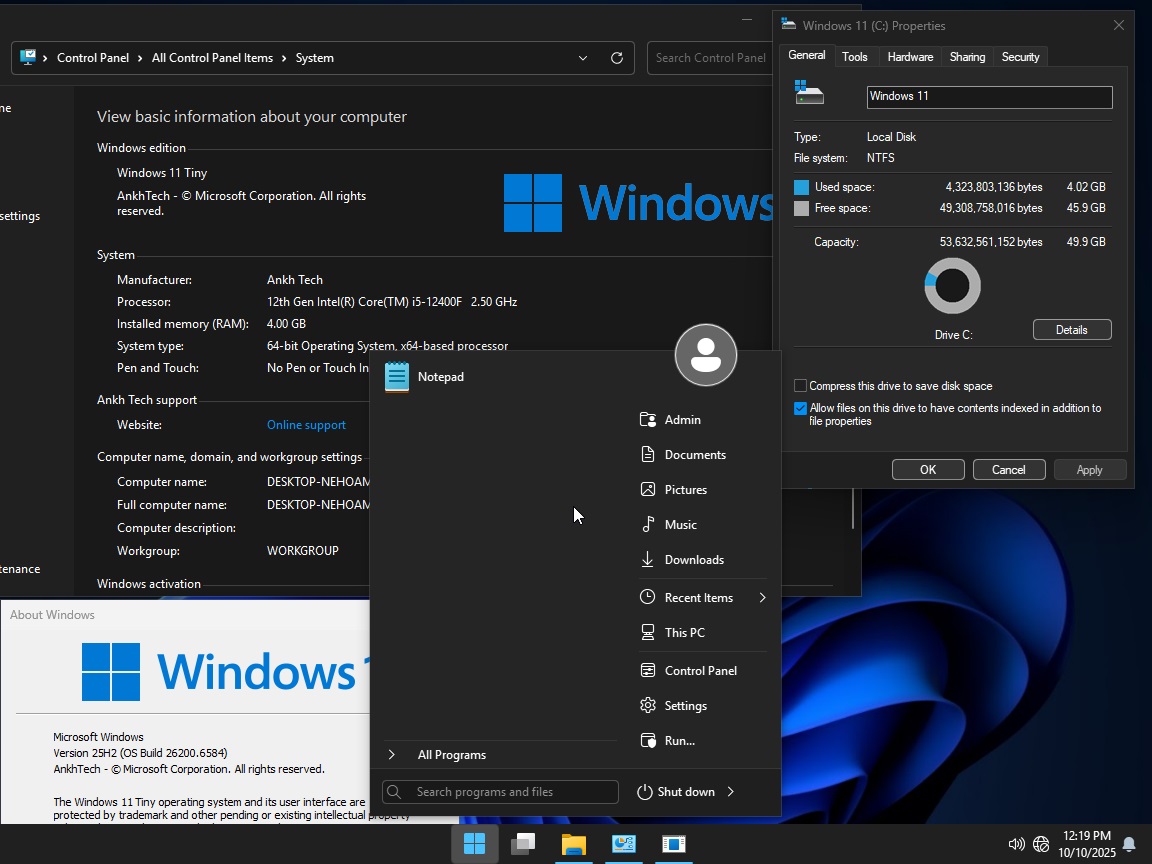Click the Task View taskbar icon
Screen dimensions: 1152x864
(523, 844)
